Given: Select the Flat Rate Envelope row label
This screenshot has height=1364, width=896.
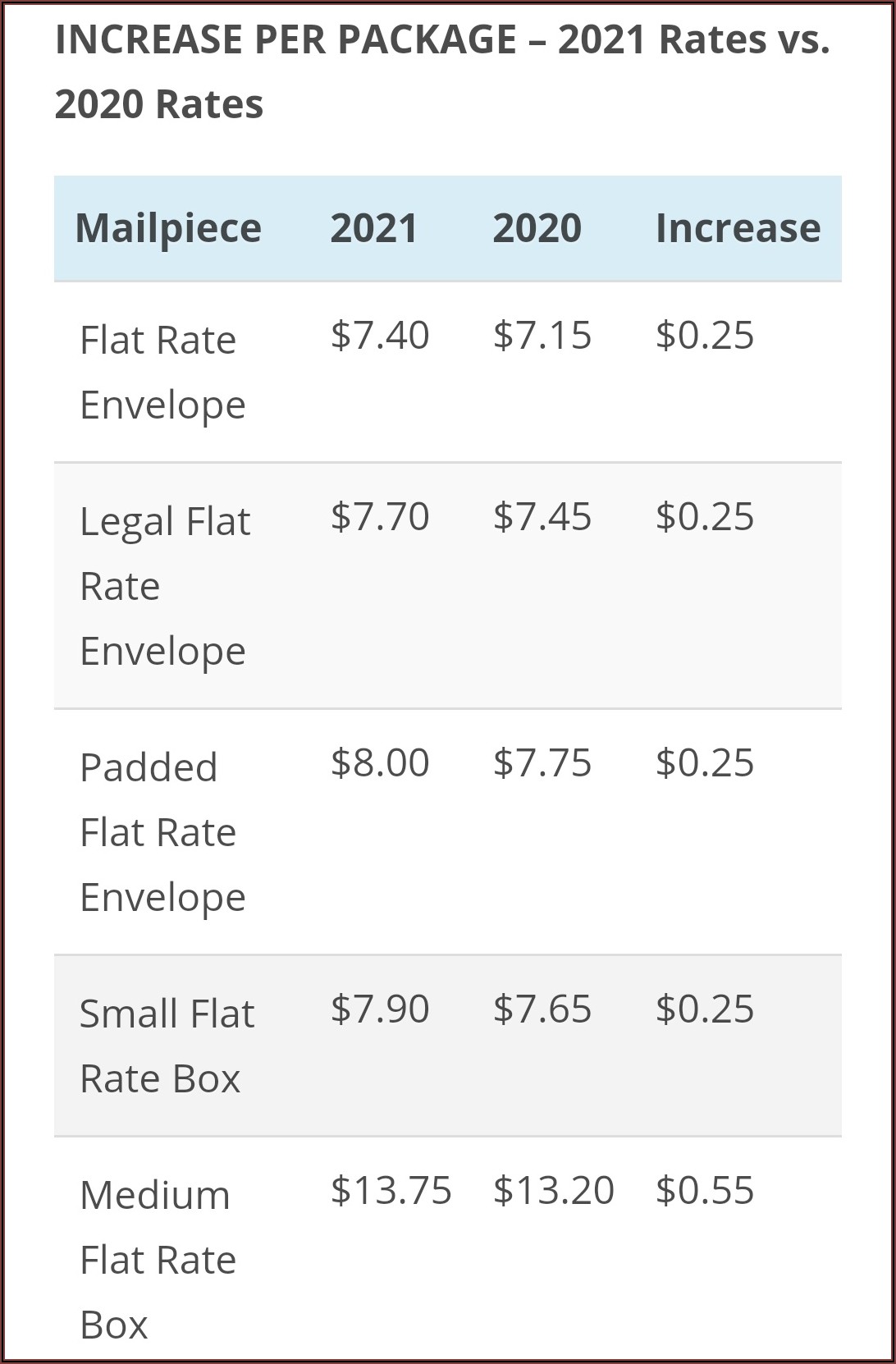Looking at the screenshot, I should (162, 372).
